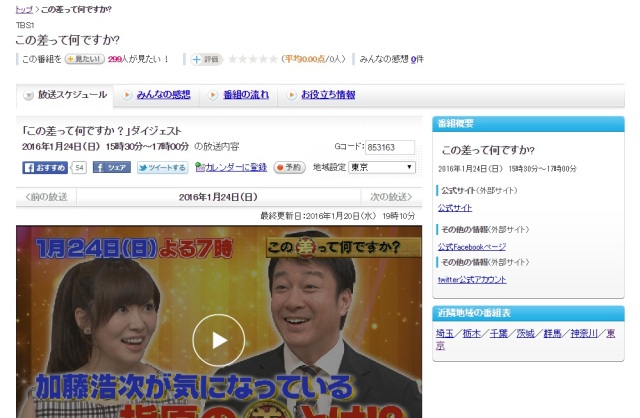Click the star rating bar
This screenshot has width=640, height=418.
coord(252,59)
